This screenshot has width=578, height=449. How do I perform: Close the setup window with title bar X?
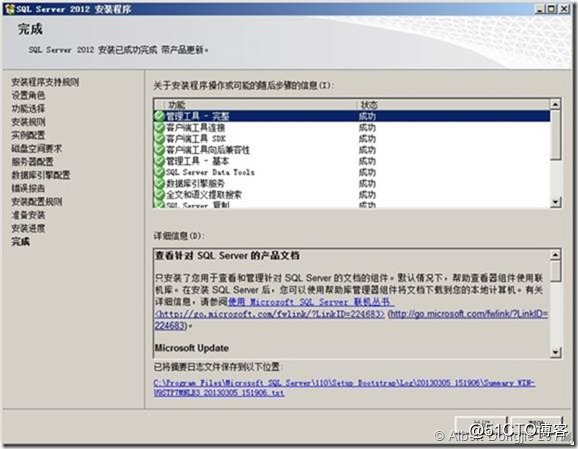tap(564, 8)
